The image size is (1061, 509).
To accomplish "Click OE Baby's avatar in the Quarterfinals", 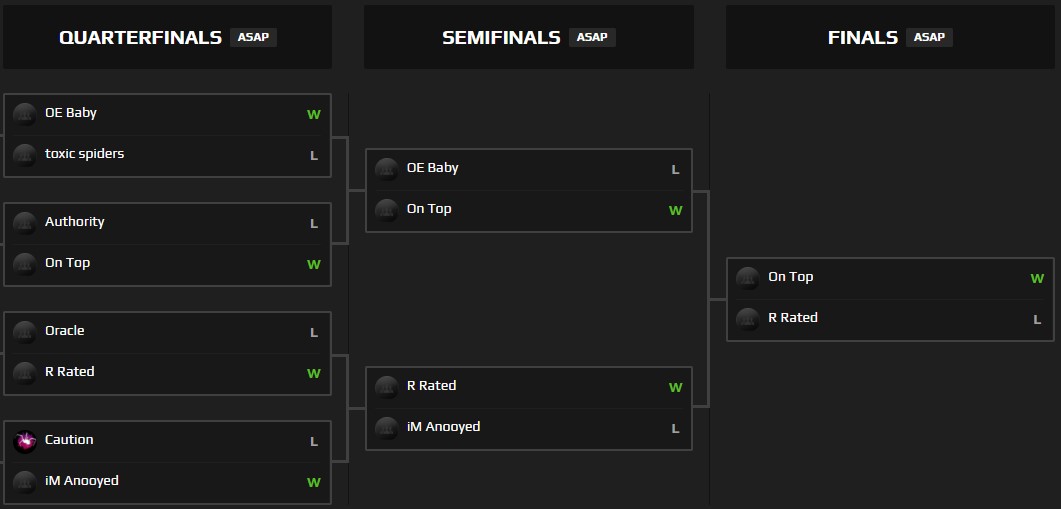I will click(x=25, y=114).
